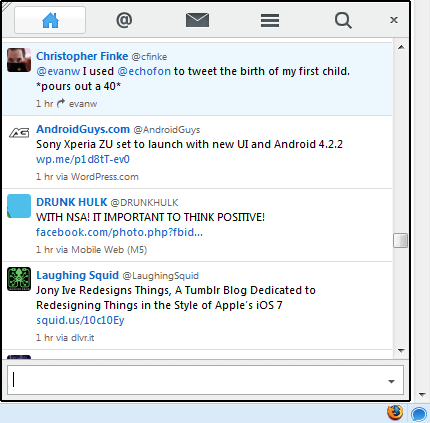Open the @echofon mention link
This screenshot has height=423, width=430.
[144, 71]
